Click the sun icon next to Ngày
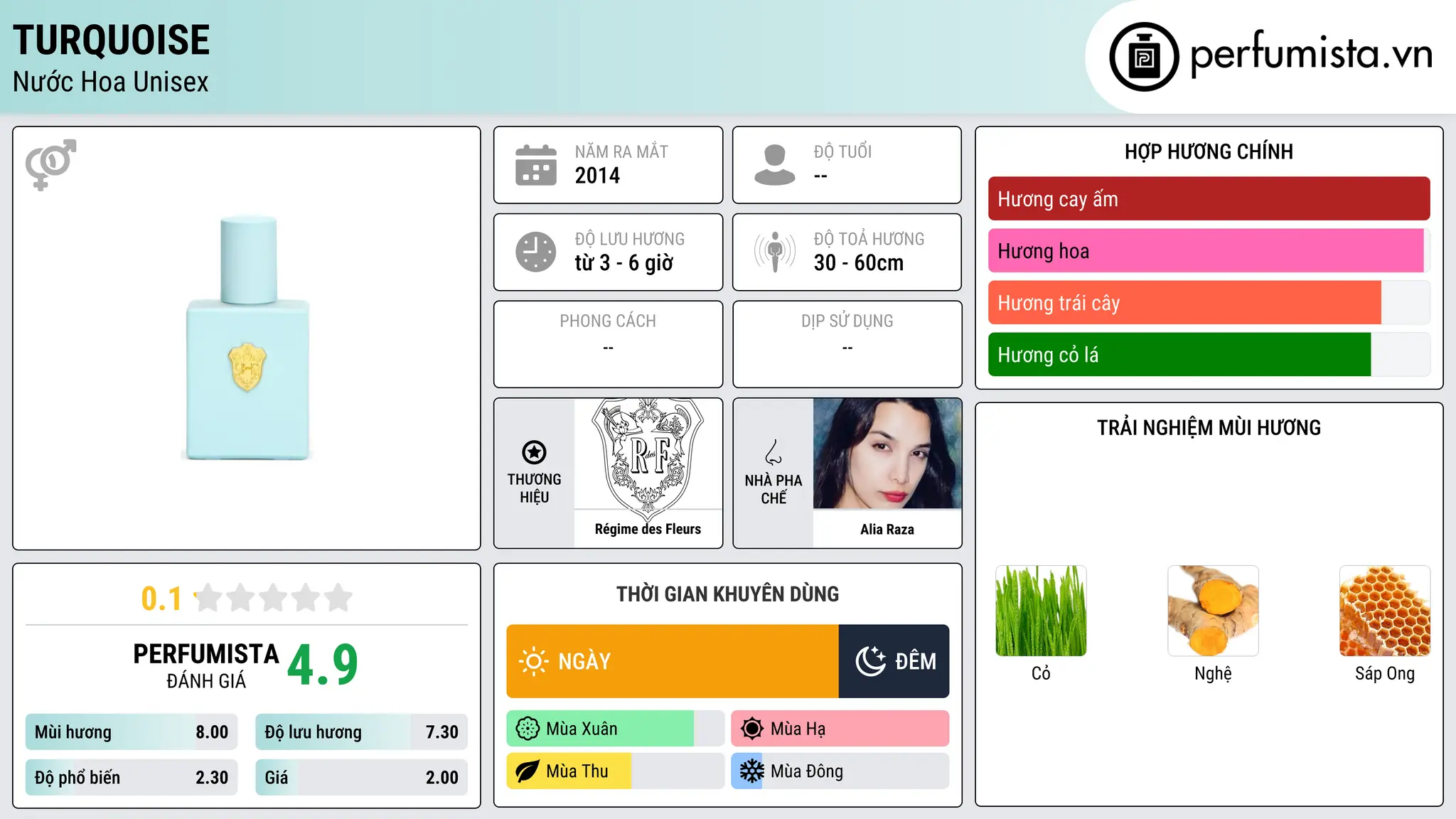 (533, 661)
